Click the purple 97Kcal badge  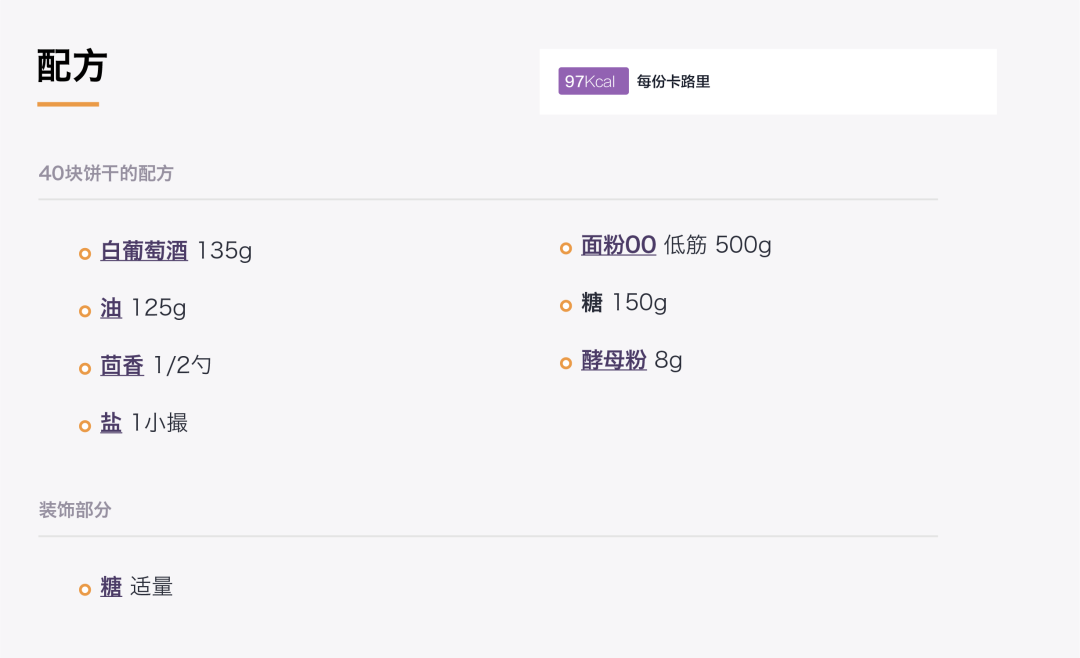(593, 81)
